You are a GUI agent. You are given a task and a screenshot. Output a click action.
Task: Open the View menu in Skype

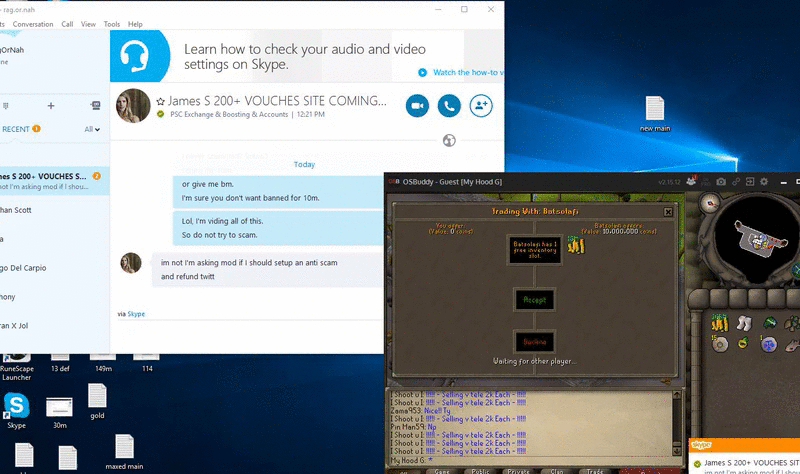88,24
